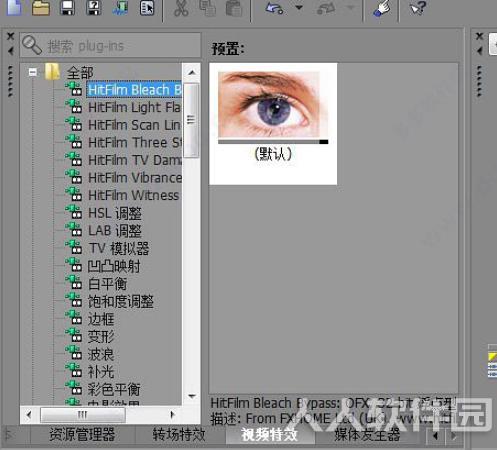Open the redo history dropdown arrow
The height and width of the screenshot is (450, 497).
click(x=350, y=7)
